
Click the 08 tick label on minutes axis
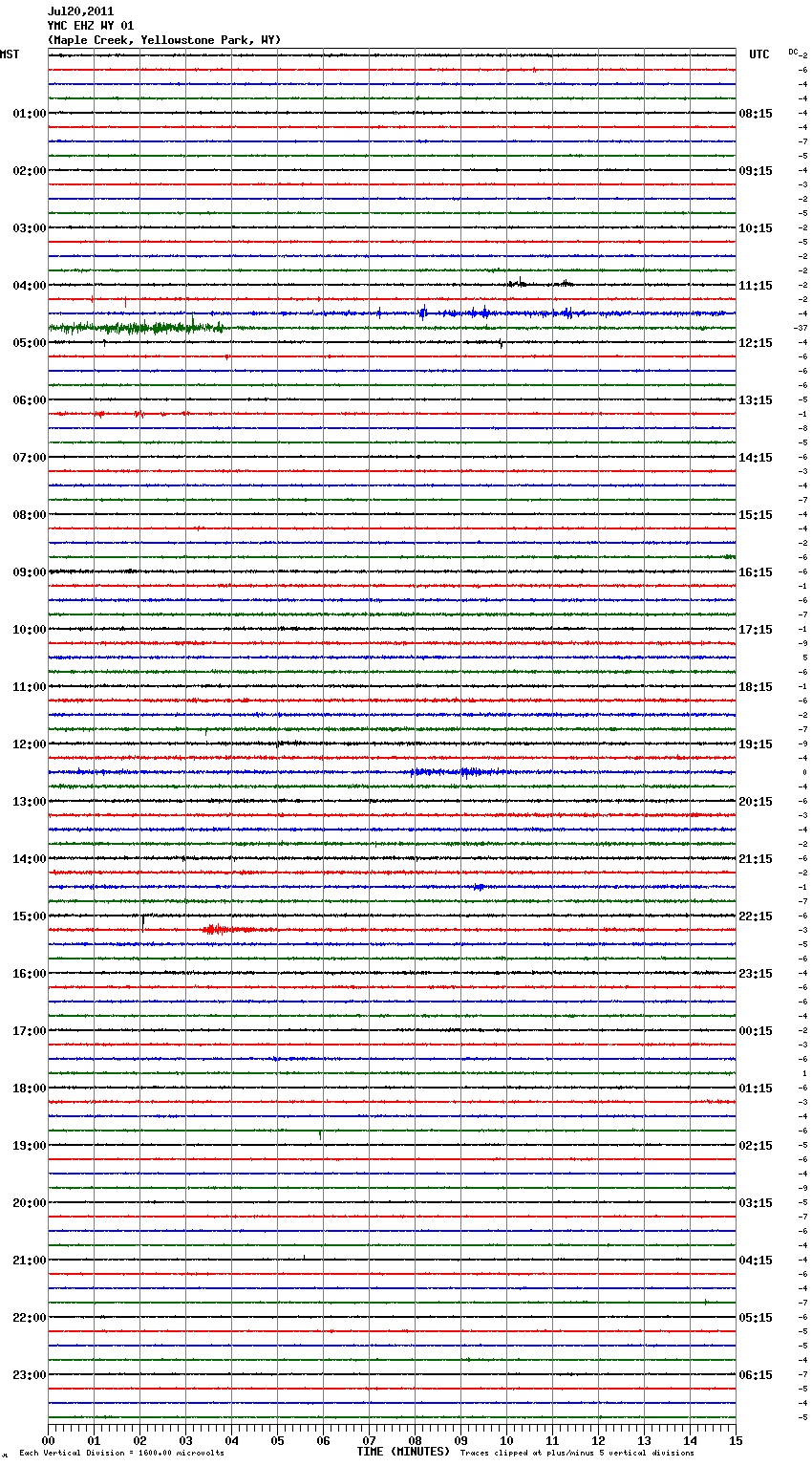coord(415,1440)
